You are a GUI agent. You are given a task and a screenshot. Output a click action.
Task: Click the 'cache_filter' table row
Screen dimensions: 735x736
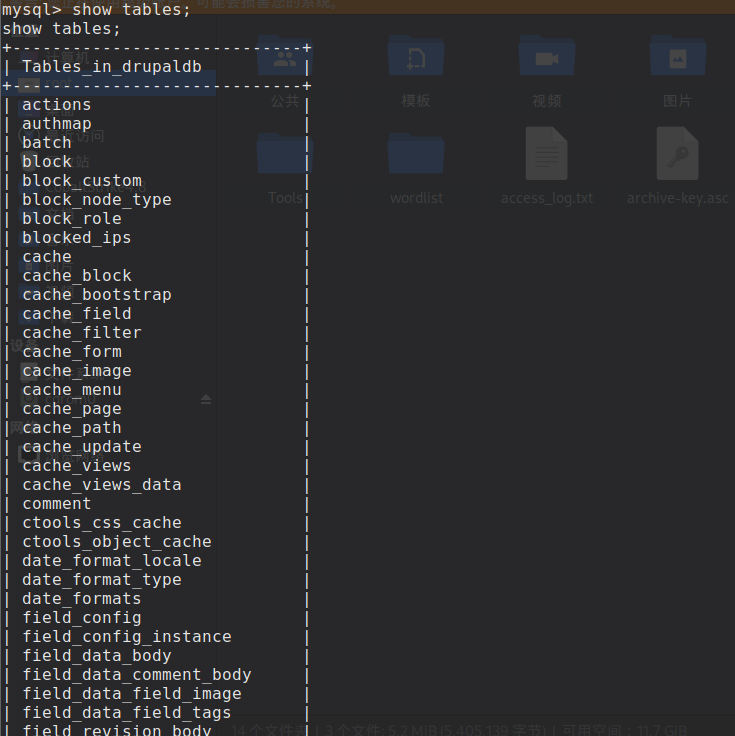click(x=156, y=333)
